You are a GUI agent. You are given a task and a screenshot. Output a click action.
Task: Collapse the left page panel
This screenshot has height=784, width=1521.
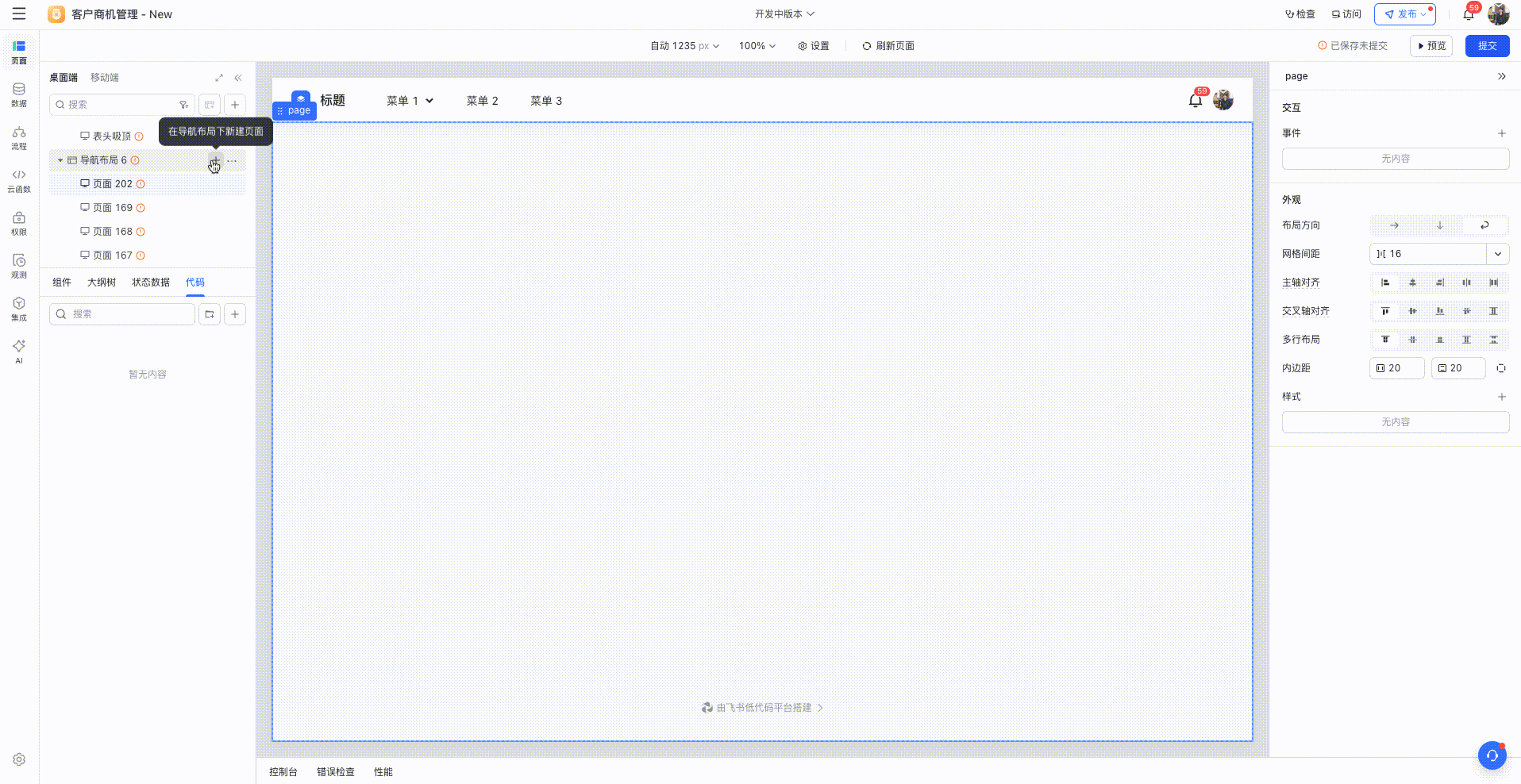click(238, 78)
